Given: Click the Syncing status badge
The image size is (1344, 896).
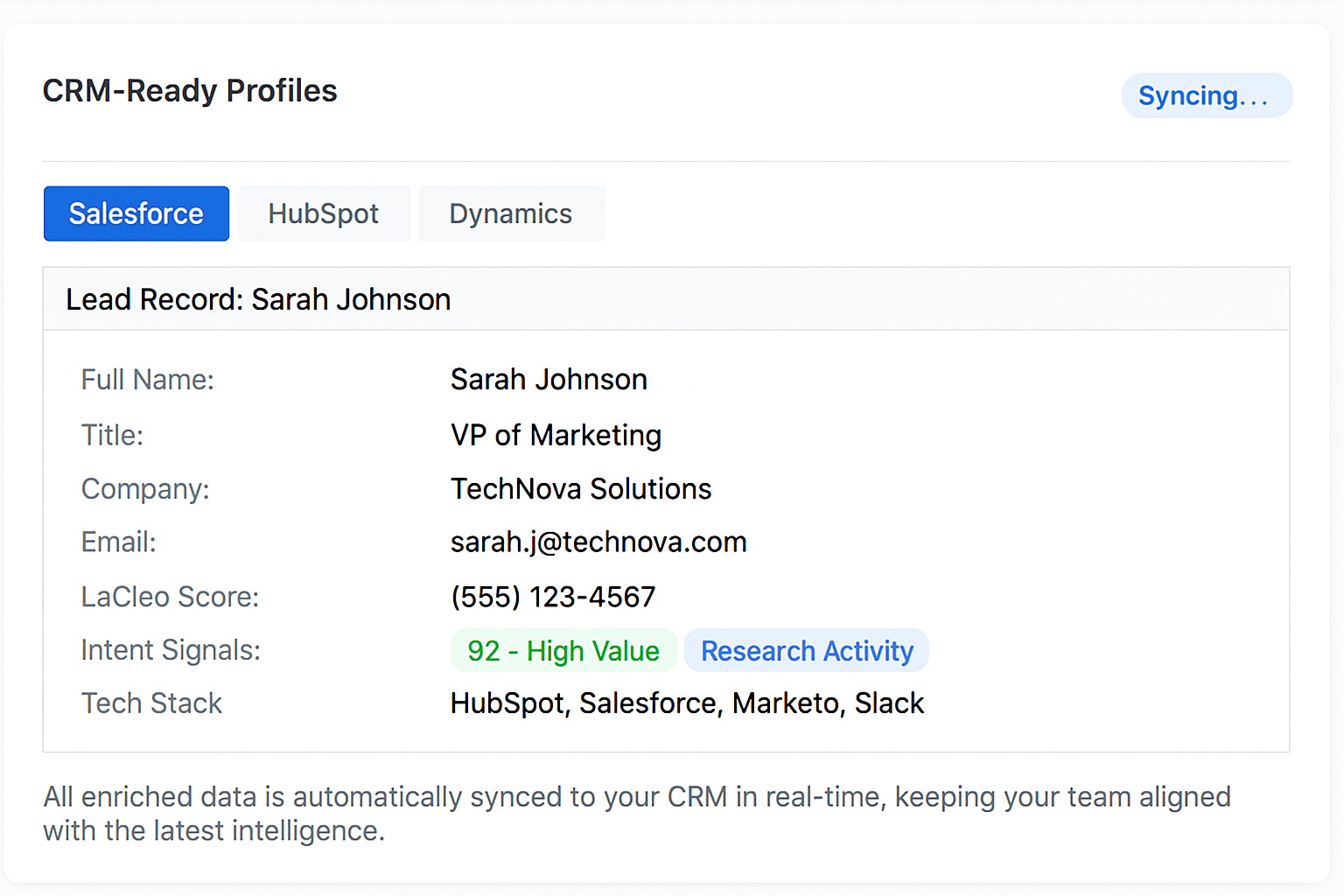Looking at the screenshot, I should point(1207,95).
